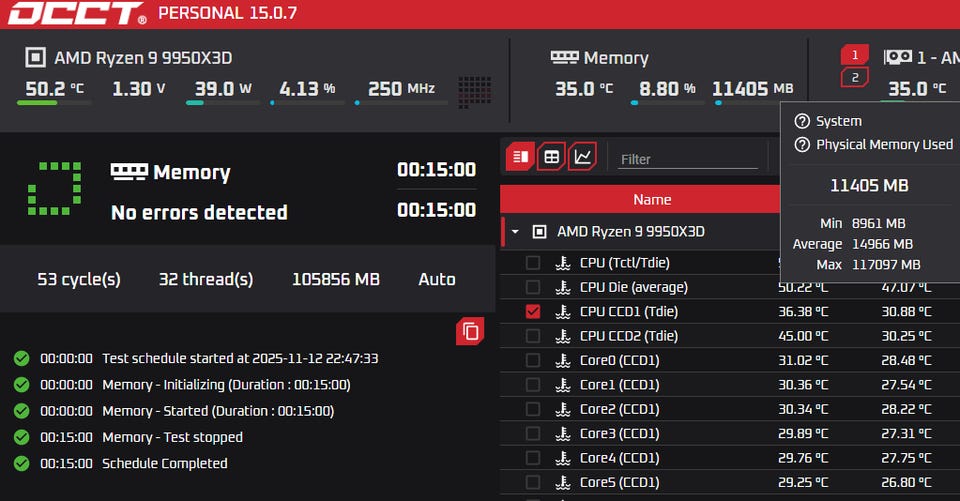Tick the Core5 (CCD1) checkbox
This screenshot has width=960, height=501.
click(533, 483)
